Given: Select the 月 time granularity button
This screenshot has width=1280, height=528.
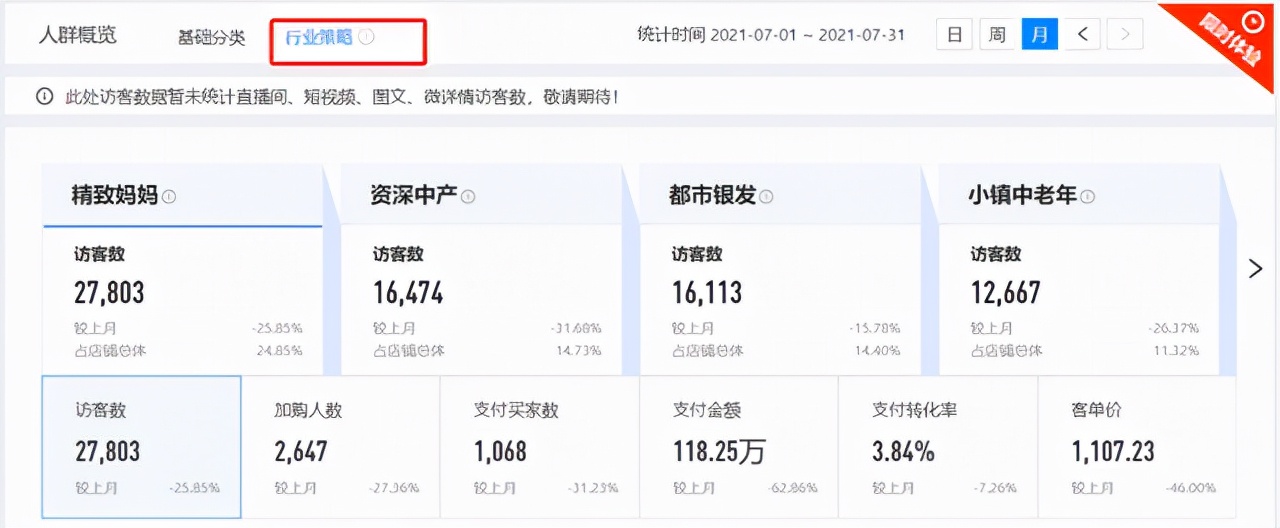Looking at the screenshot, I should coord(1040,35).
